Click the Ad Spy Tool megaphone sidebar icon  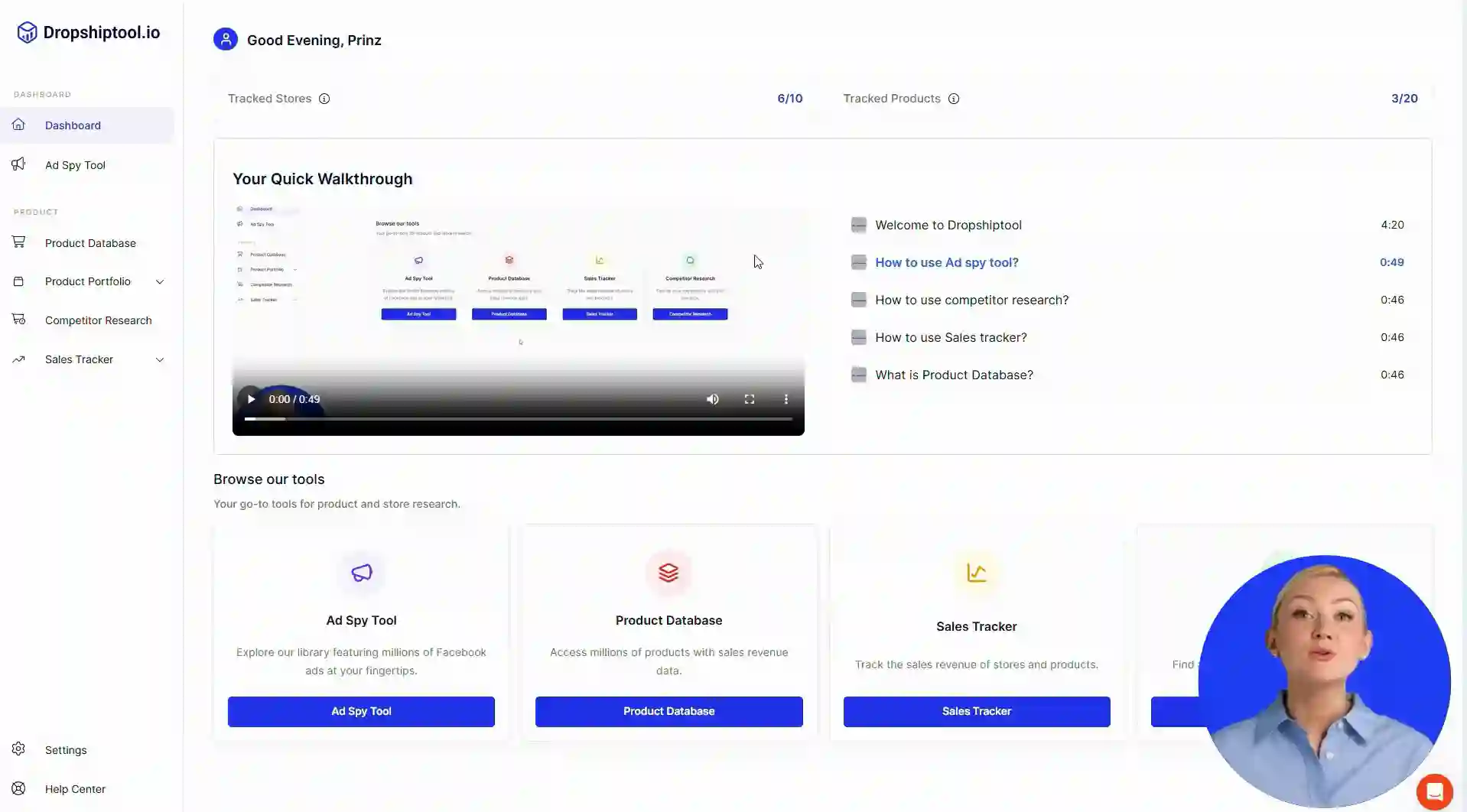(x=19, y=164)
